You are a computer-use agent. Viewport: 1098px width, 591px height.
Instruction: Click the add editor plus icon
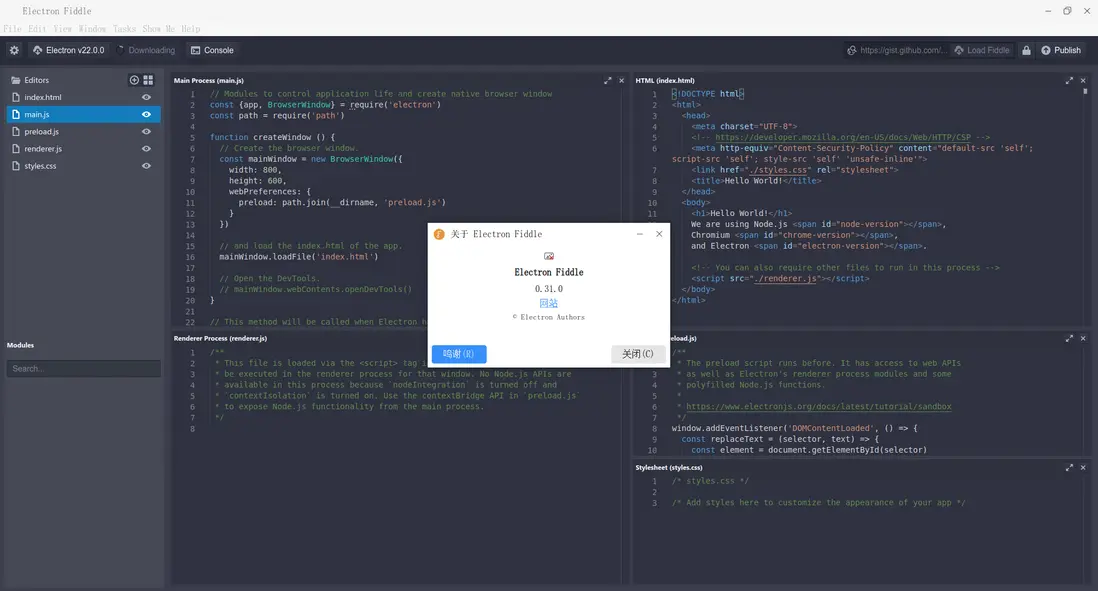click(x=134, y=80)
